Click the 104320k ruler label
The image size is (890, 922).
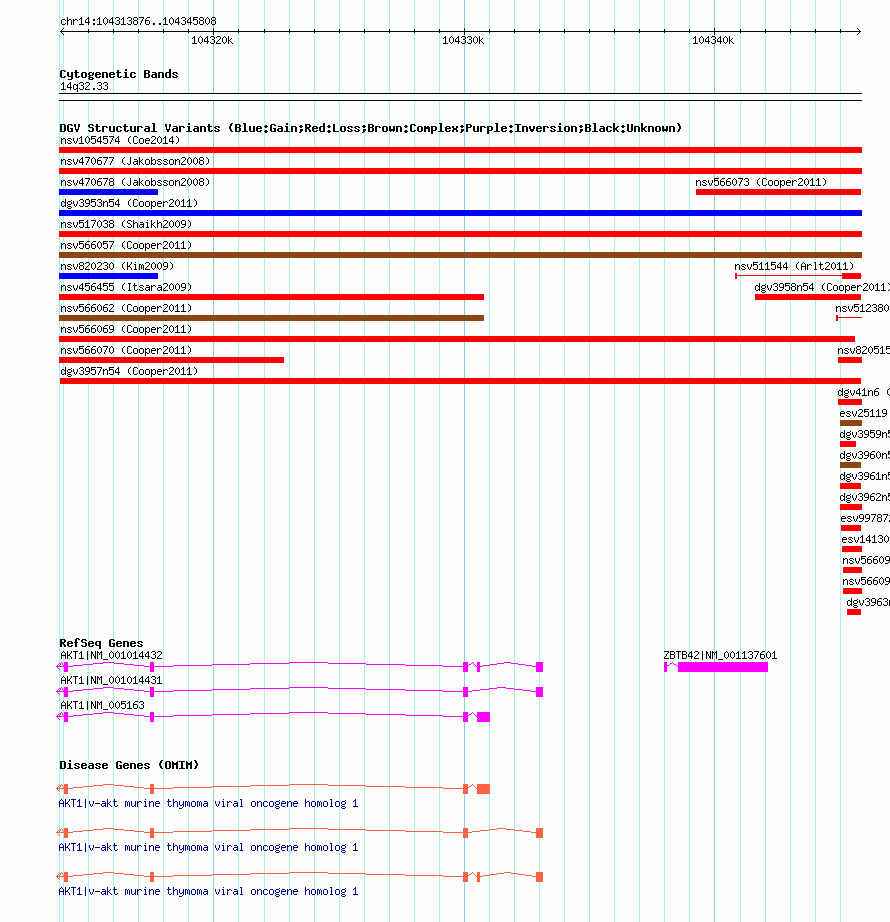click(212, 41)
